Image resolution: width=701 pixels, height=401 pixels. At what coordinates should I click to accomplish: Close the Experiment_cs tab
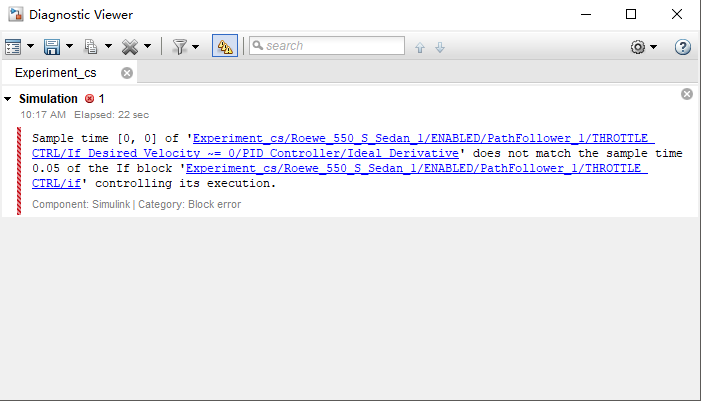click(127, 73)
